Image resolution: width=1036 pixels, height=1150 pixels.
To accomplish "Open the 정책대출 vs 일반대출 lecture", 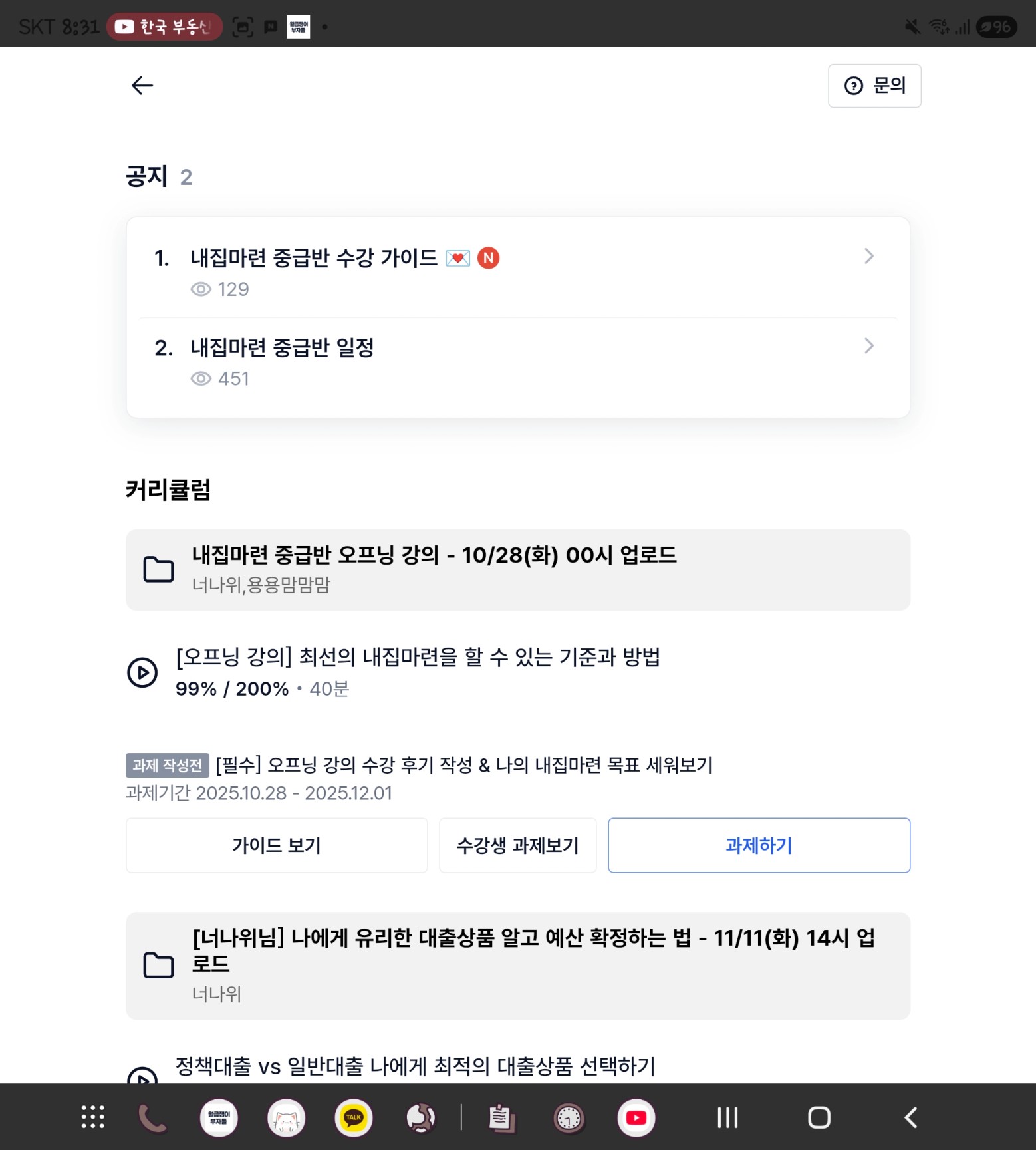I will (x=415, y=1066).
